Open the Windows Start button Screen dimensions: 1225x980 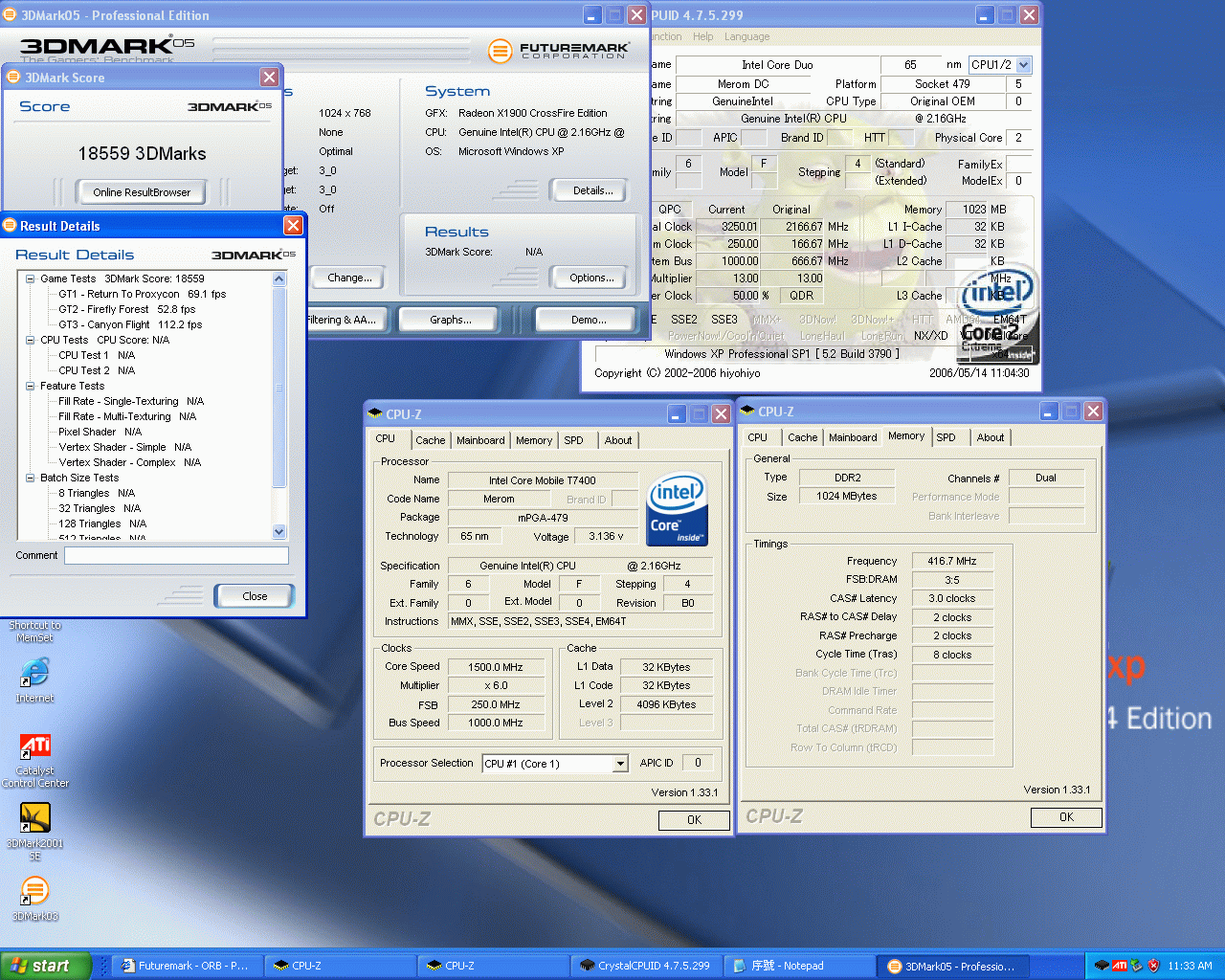(46, 966)
